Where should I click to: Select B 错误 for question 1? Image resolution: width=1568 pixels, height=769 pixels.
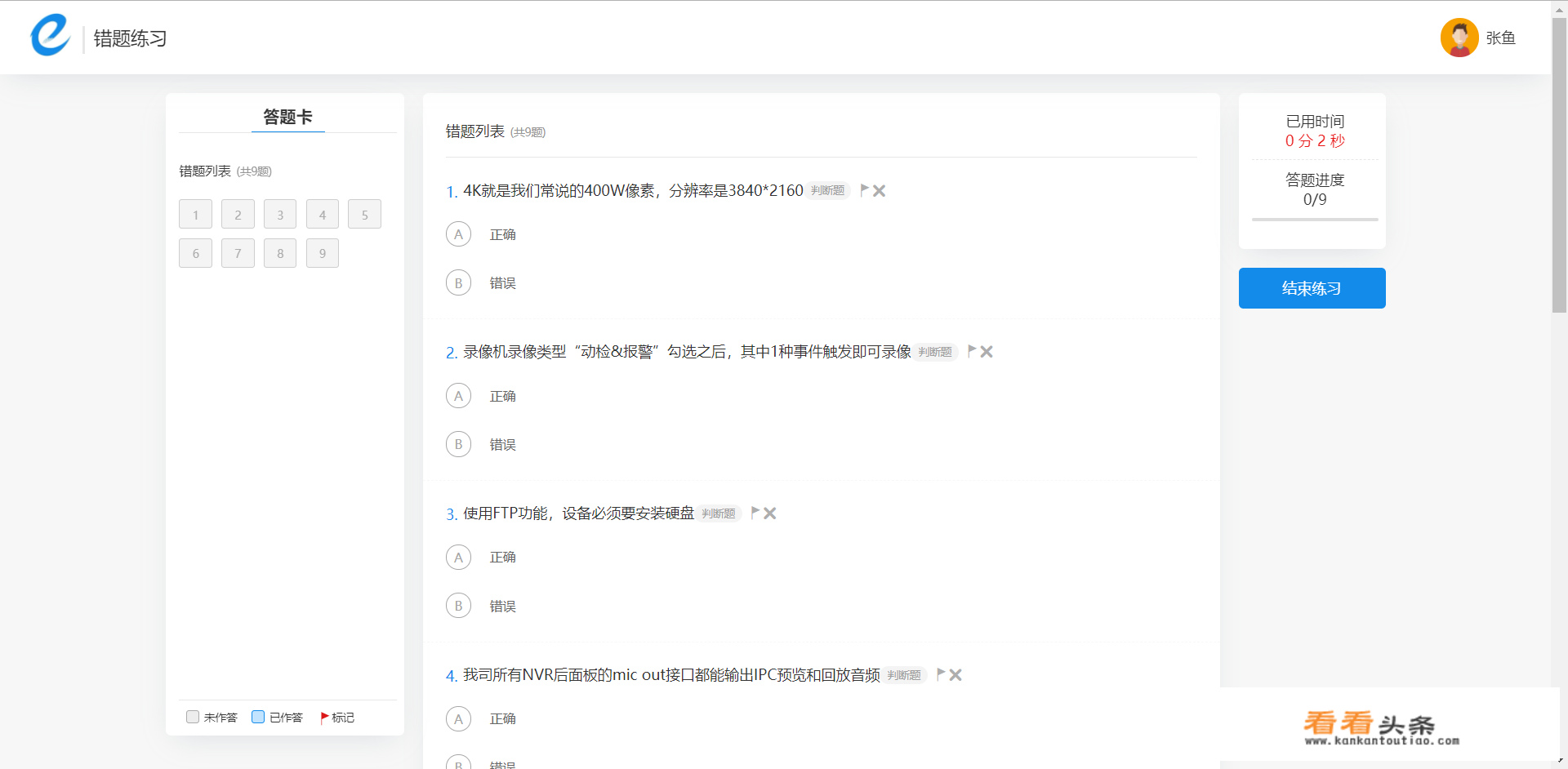pyautogui.click(x=458, y=282)
